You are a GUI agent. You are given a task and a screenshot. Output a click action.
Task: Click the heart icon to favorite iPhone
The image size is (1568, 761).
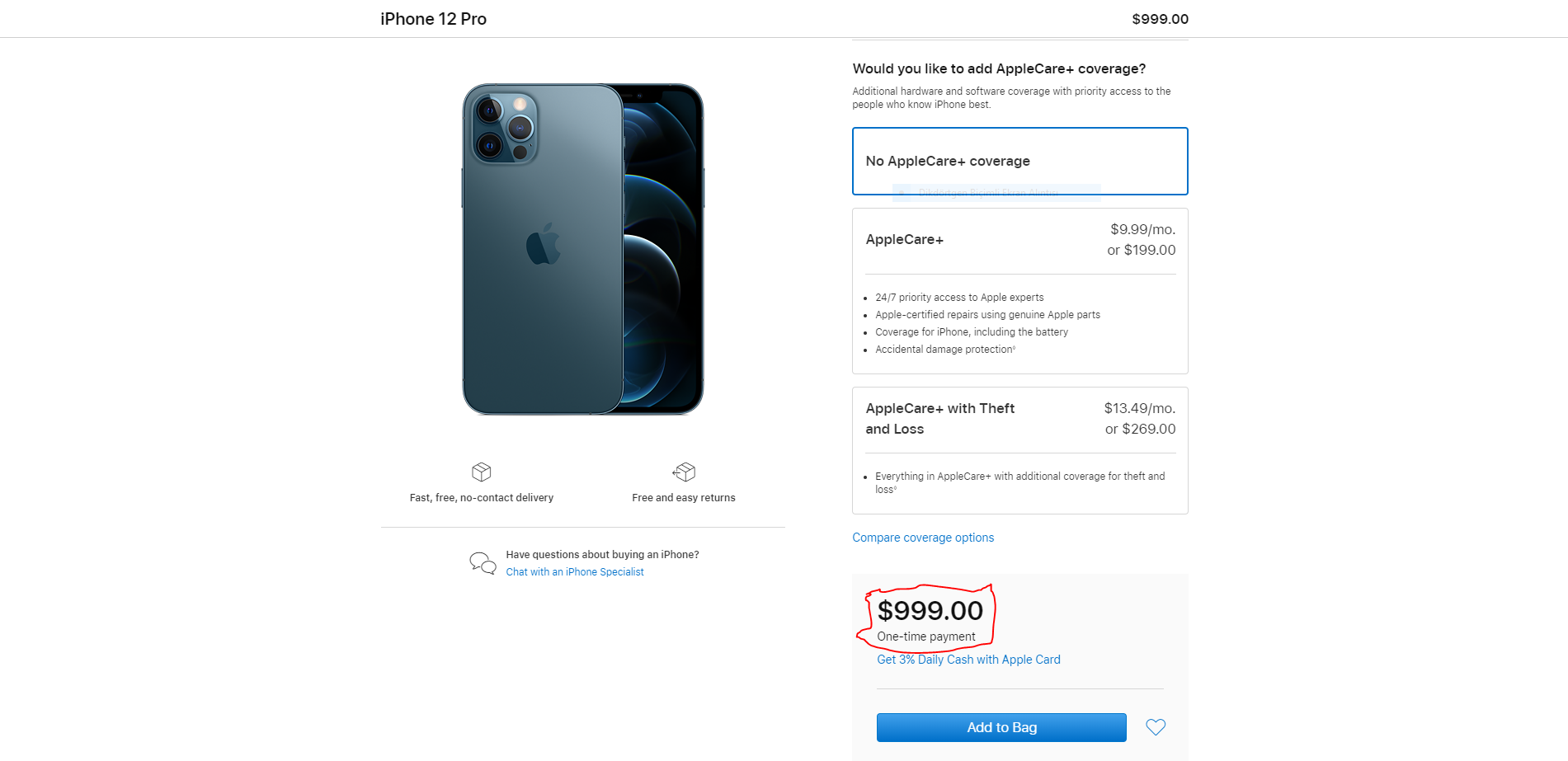click(1155, 727)
